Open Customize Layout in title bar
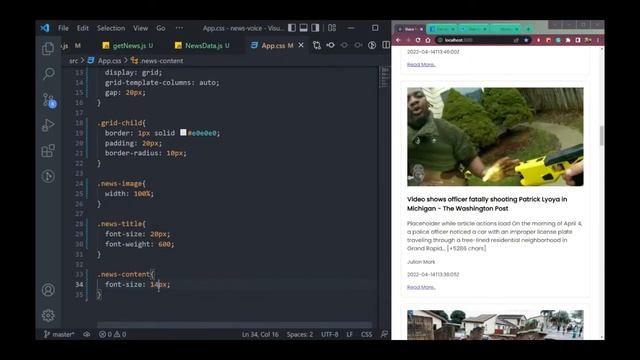This screenshot has width=640, height=360. [x=332, y=28]
